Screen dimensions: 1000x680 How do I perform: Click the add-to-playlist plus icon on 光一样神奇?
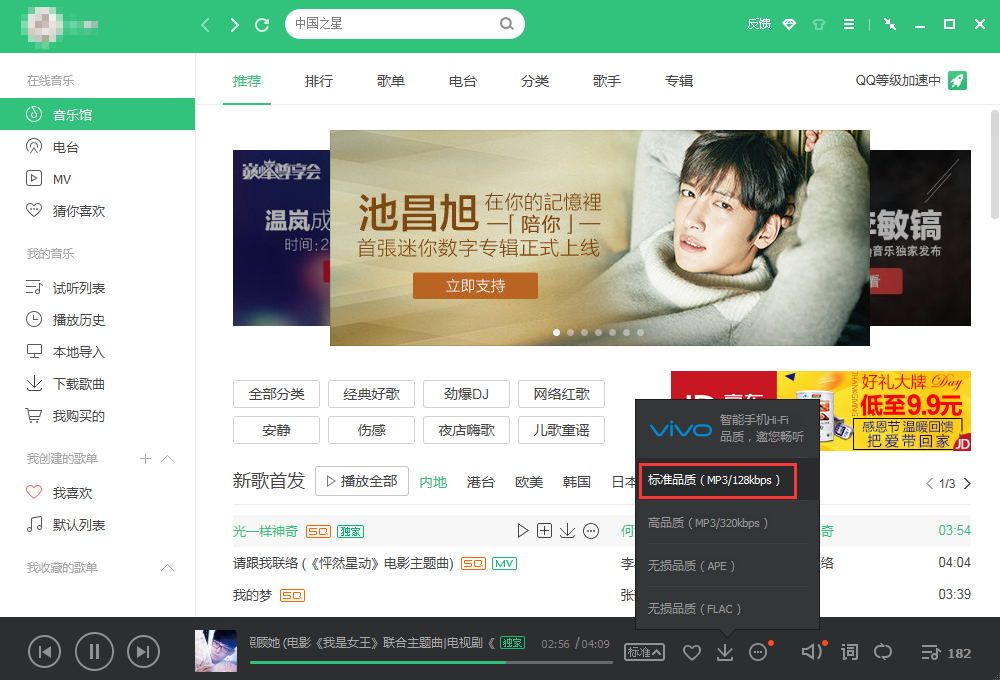(544, 531)
